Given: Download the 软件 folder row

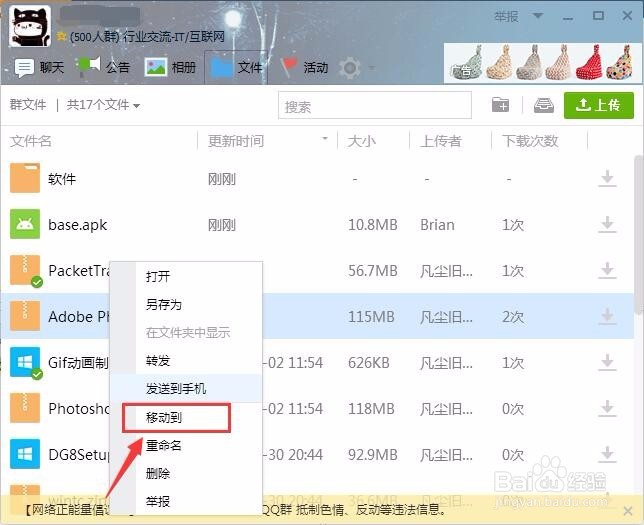Looking at the screenshot, I should (607, 179).
